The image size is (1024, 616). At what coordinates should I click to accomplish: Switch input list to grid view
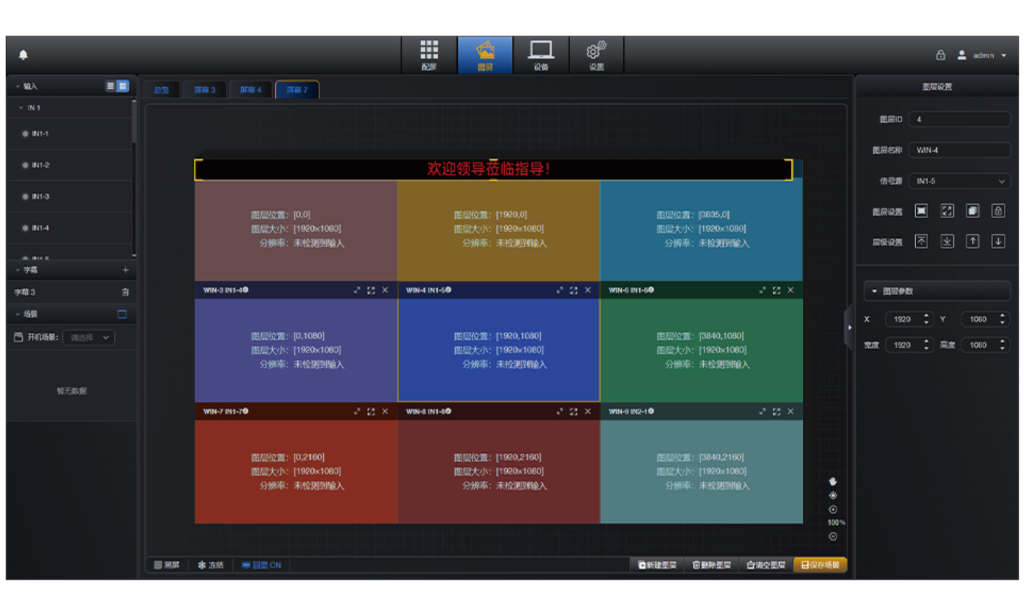click(x=123, y=86)
